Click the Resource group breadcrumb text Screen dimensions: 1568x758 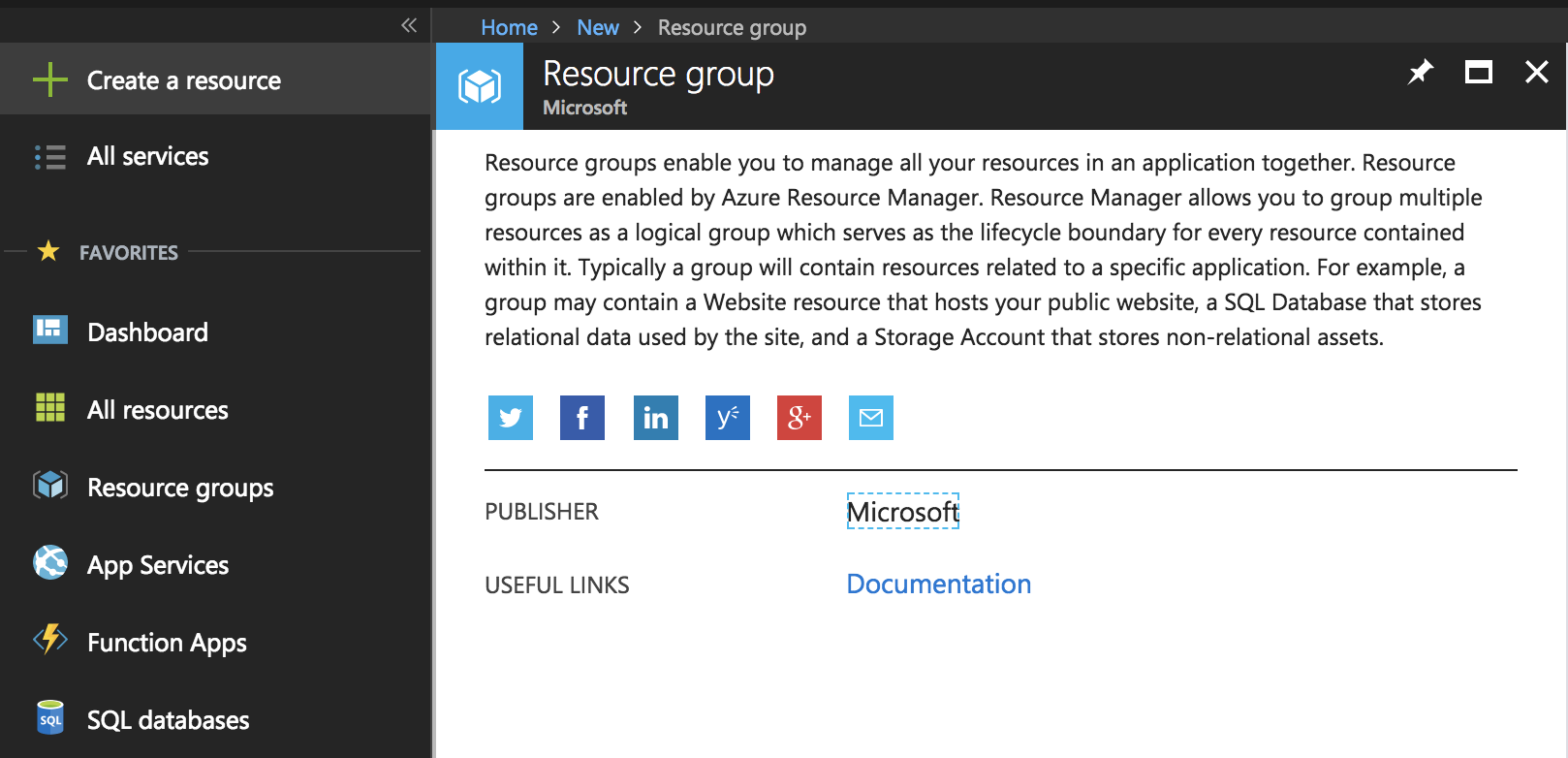732,27
